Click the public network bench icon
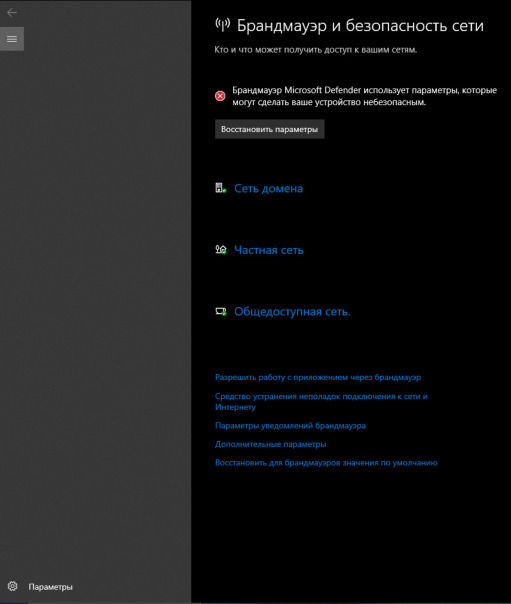Image resolution: width=511 pixels, height=604 pixels. 221,311
